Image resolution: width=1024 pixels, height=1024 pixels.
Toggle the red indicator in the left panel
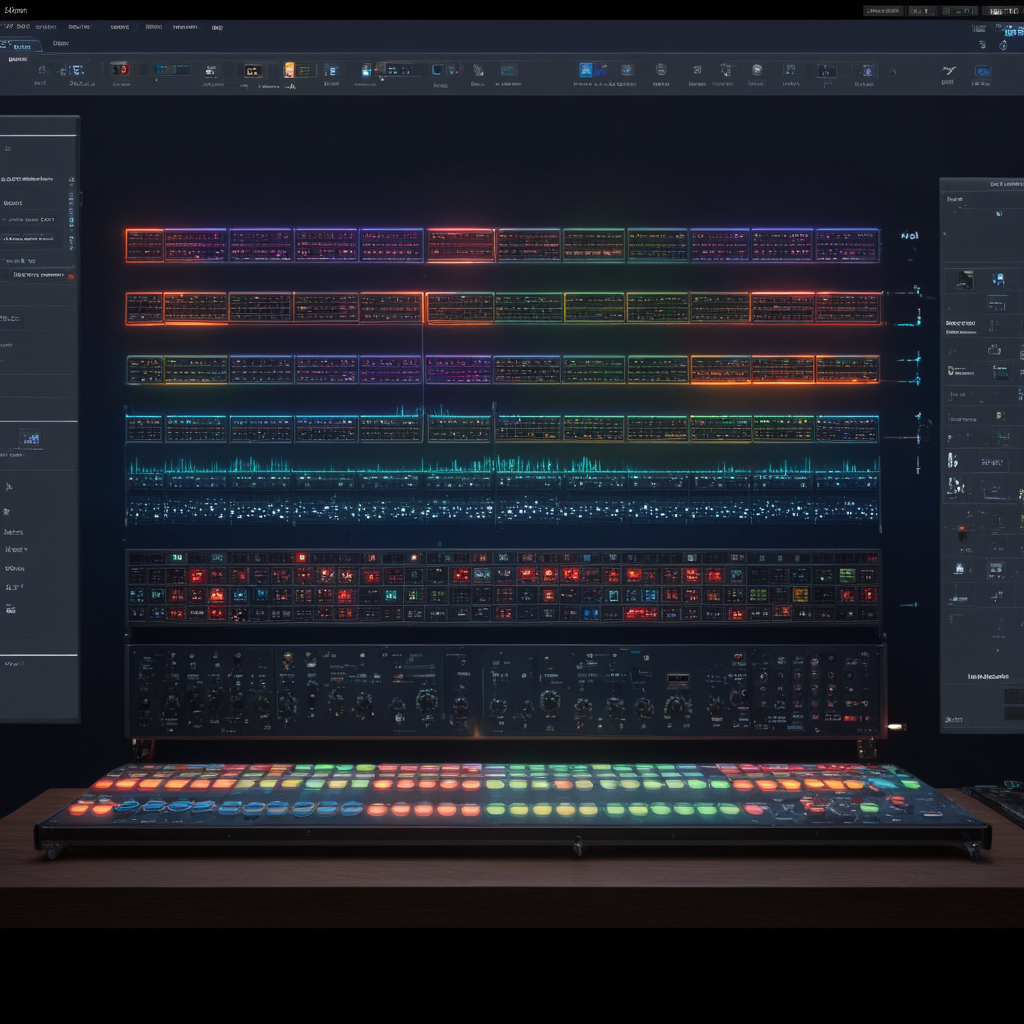pos(69,274)
